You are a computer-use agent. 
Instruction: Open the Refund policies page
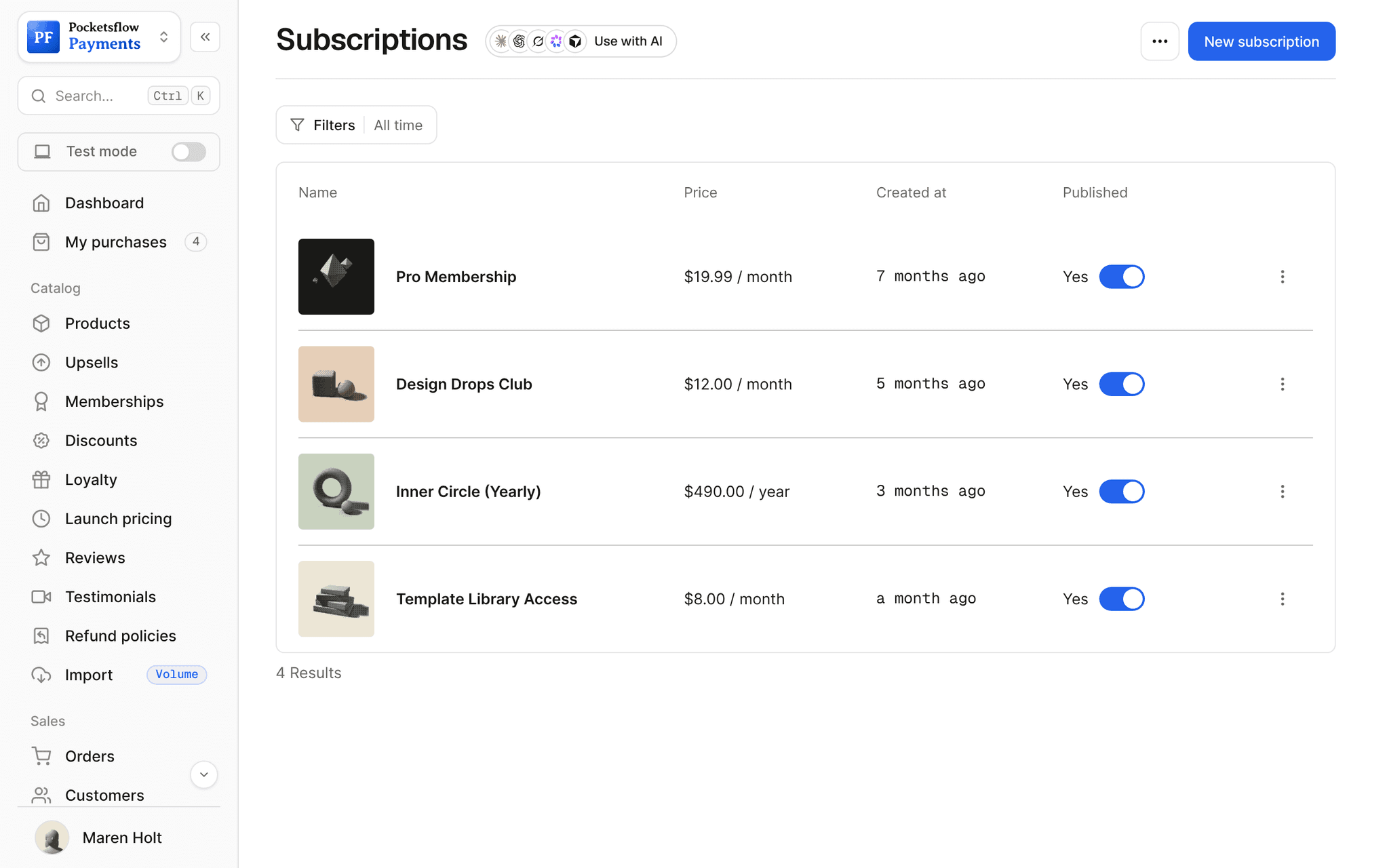click(x=120, y=636)
